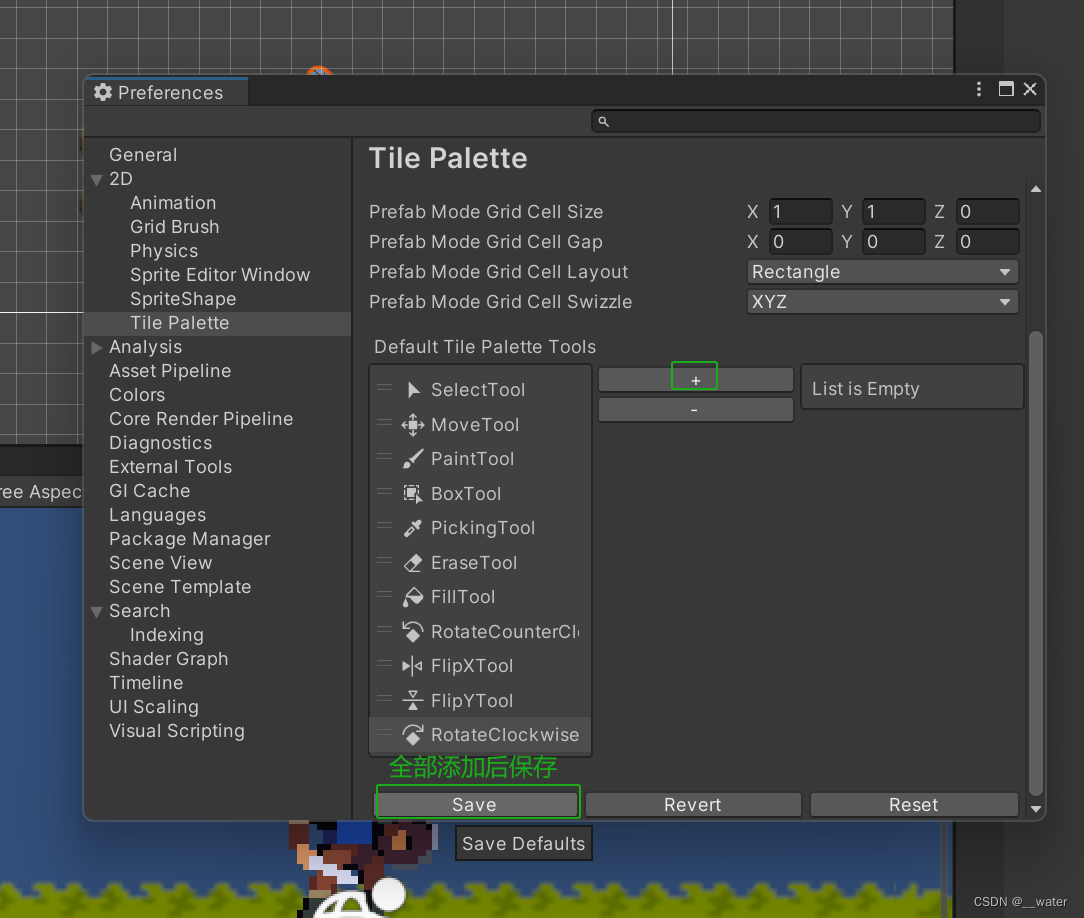Edit Grid Cell Size X field

pos(801,212)
